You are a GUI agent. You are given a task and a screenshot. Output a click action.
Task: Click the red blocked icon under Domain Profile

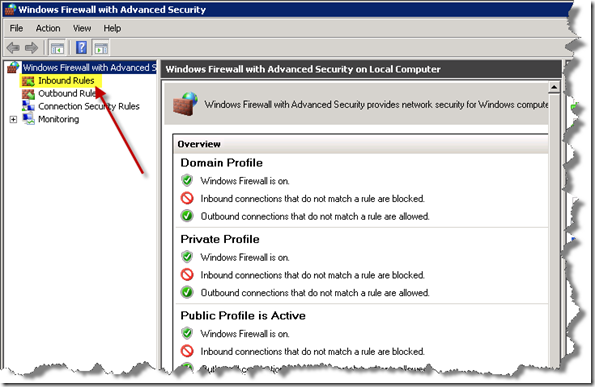[x=187, y=198]
